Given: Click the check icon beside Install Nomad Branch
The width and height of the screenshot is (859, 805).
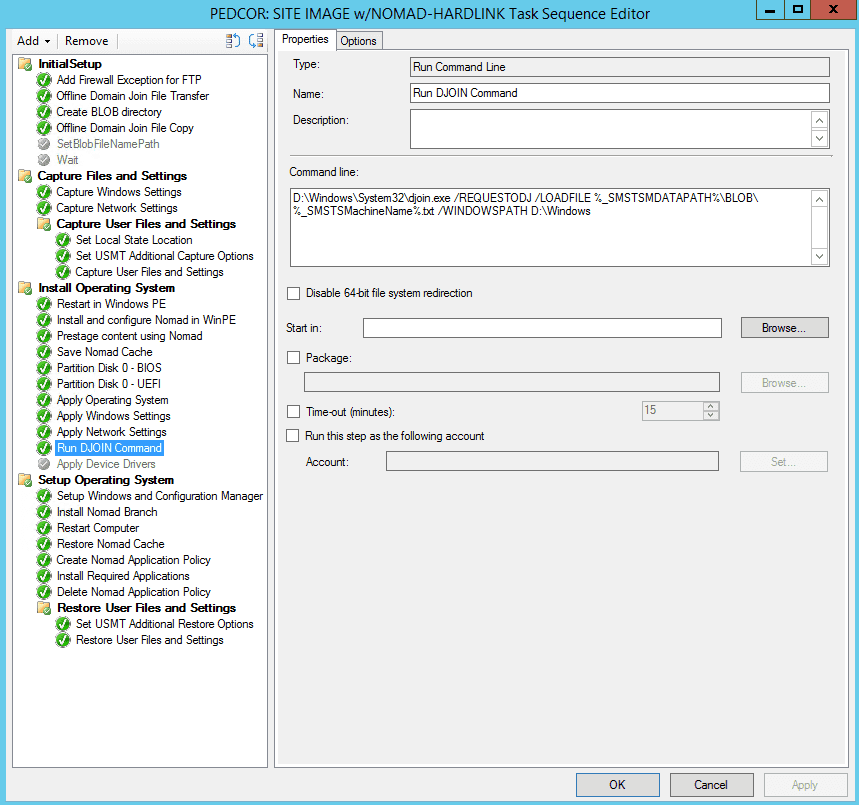Looking at the screenshot, I should click(x=44, y=512).
